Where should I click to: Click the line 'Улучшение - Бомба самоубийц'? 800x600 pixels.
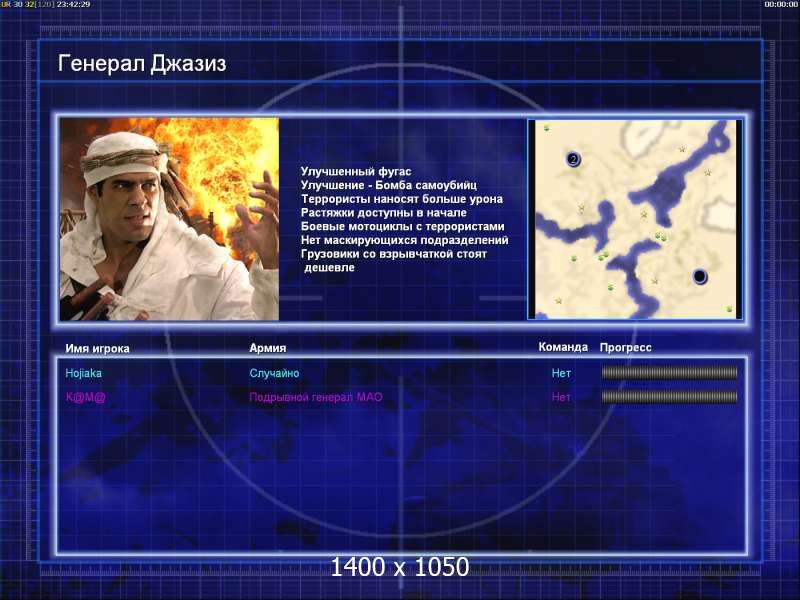pyautogui.click(x=389, y=185)
